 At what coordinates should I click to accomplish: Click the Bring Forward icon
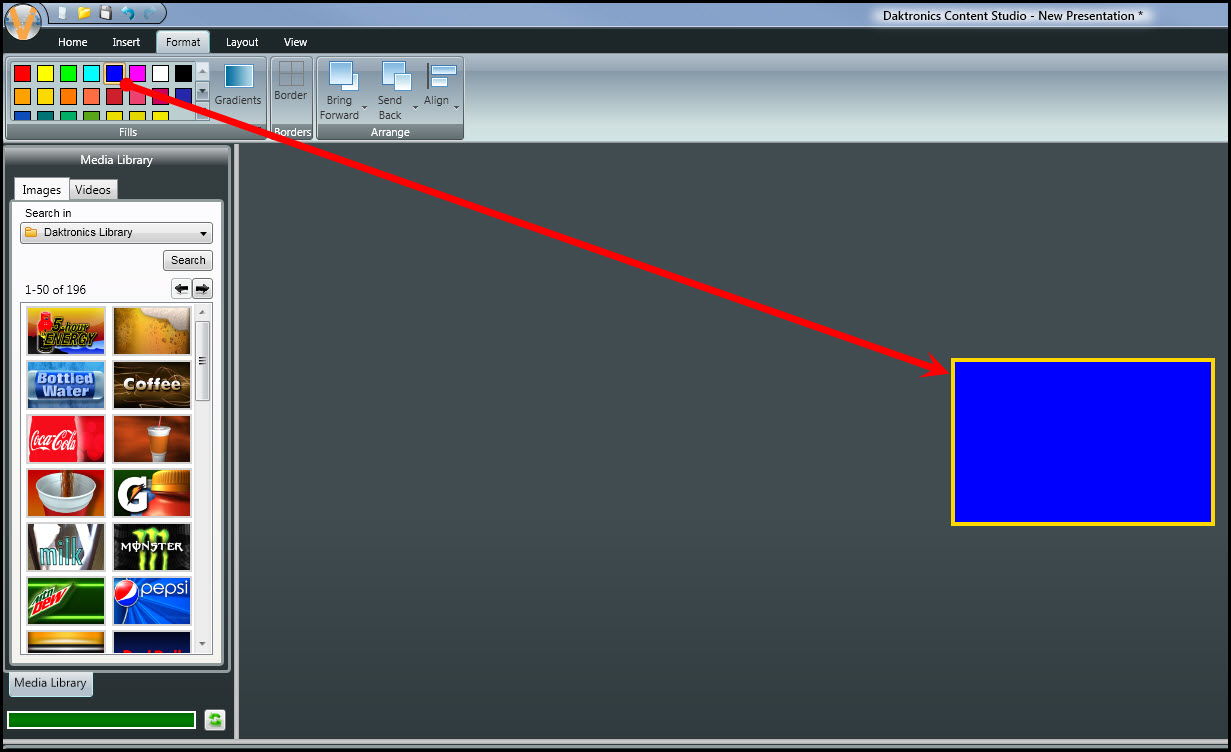[x=342, y=88]
